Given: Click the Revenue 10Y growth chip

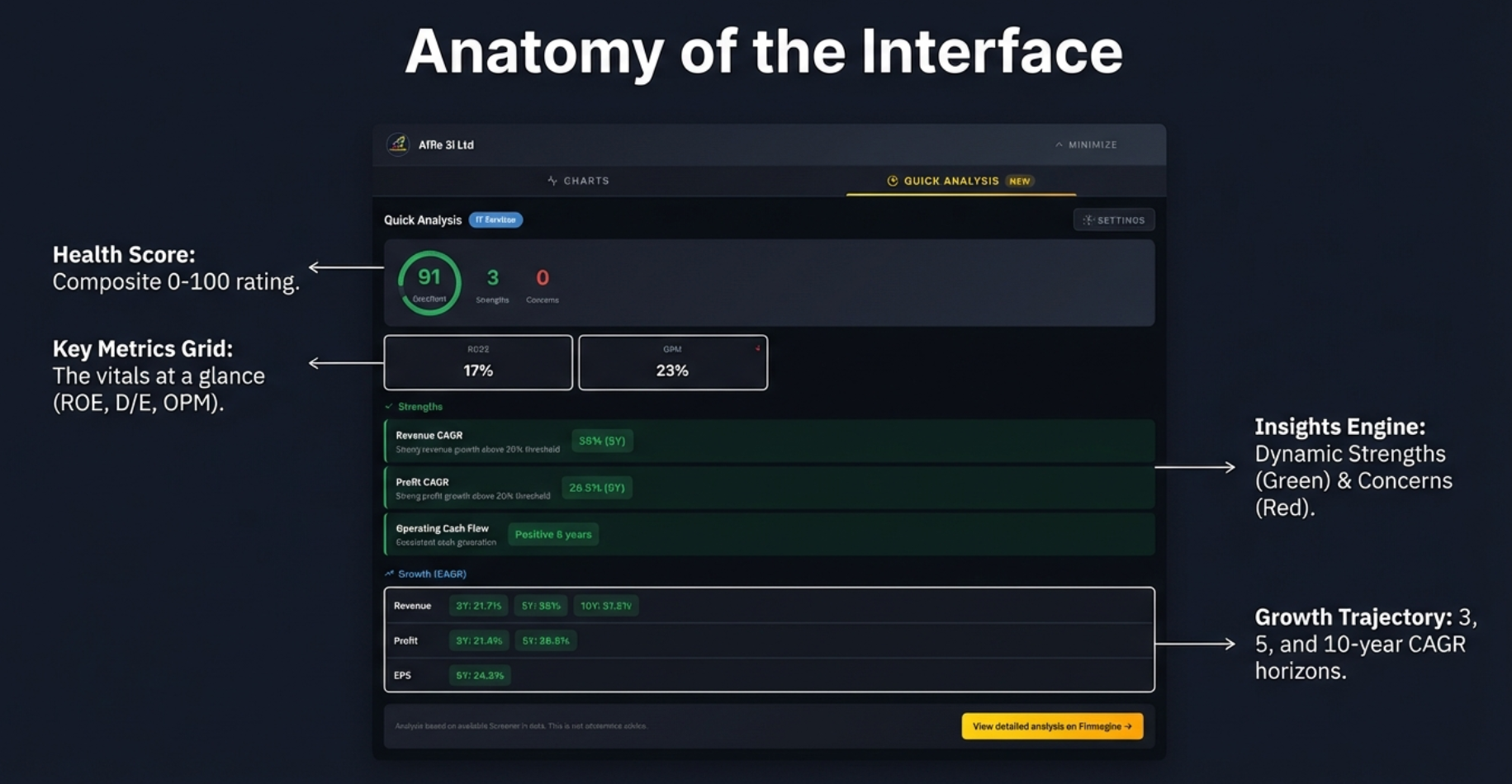Looking at the screenshot, I should (605, 606).
